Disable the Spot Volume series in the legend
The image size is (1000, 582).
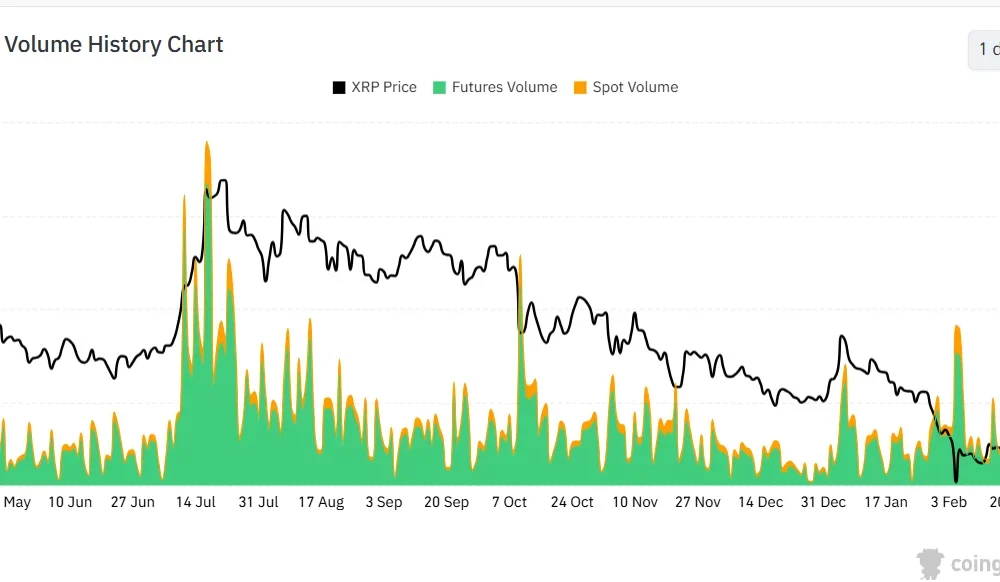pyautogui.click(x=625, y=87)
